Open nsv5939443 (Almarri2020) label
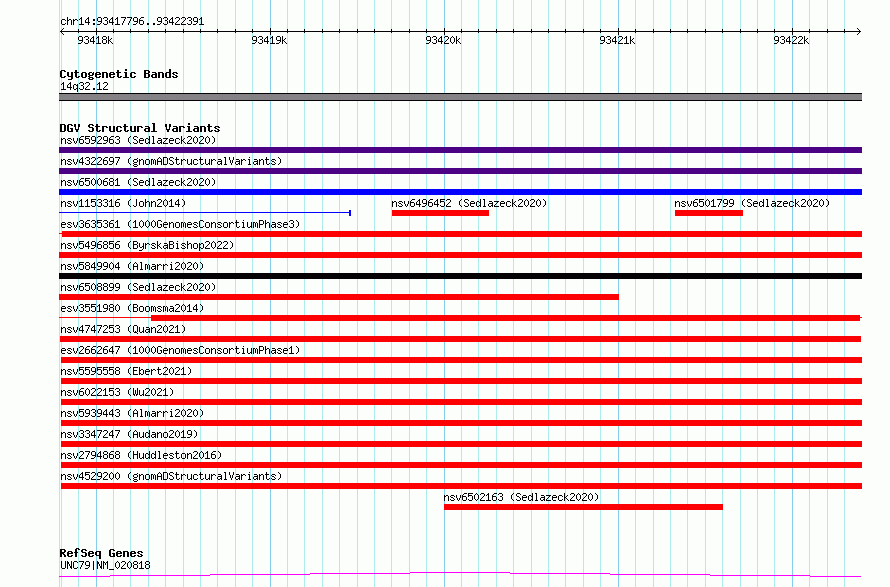890x587 pixels. pyautogui.click(x=132, y=413)
